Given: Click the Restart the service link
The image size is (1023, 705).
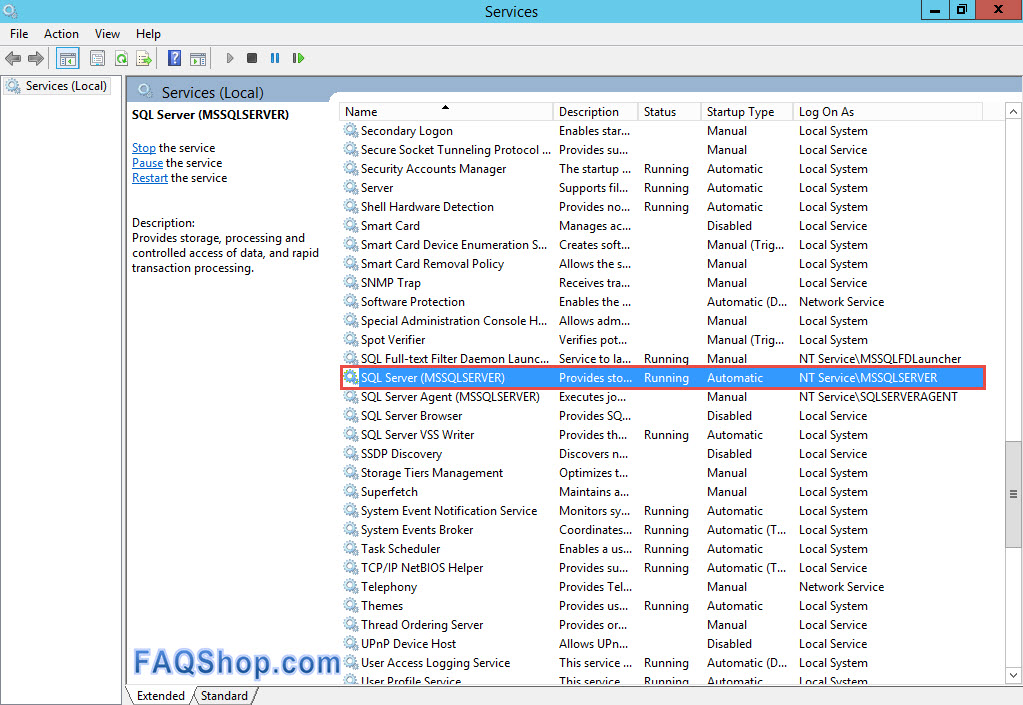Looking at the screenshot, I should click(149, 177).
